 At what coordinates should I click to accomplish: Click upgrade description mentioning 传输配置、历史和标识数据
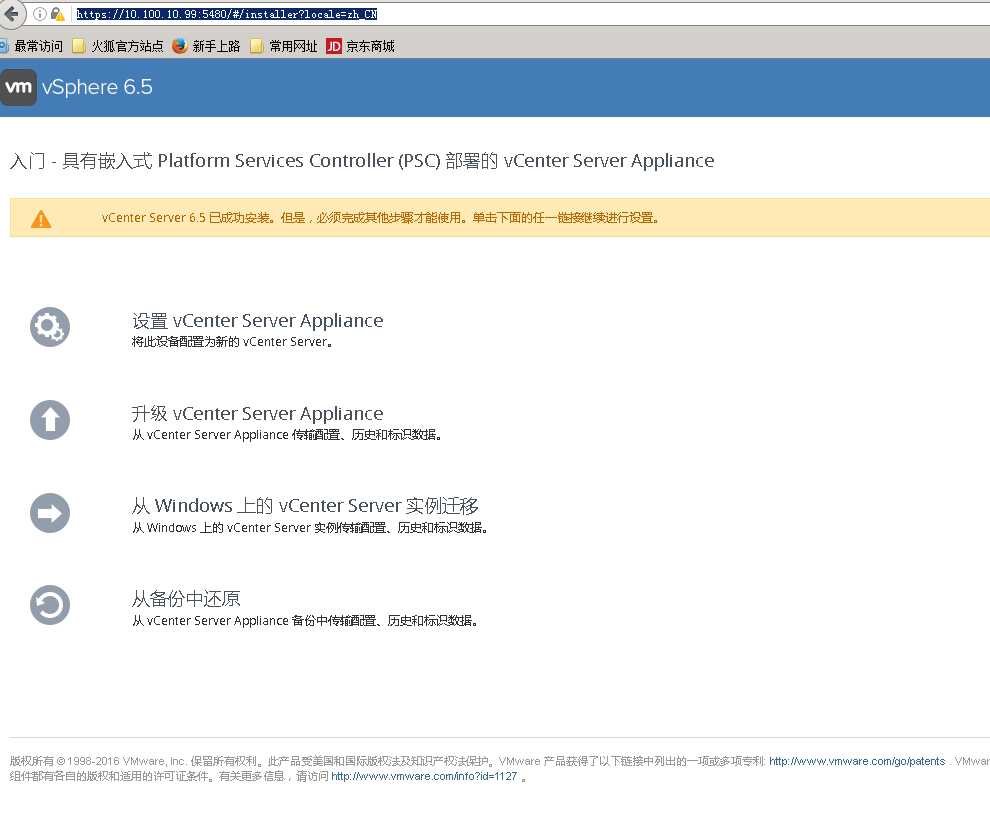pyautogui.click(x=287, y=435)
